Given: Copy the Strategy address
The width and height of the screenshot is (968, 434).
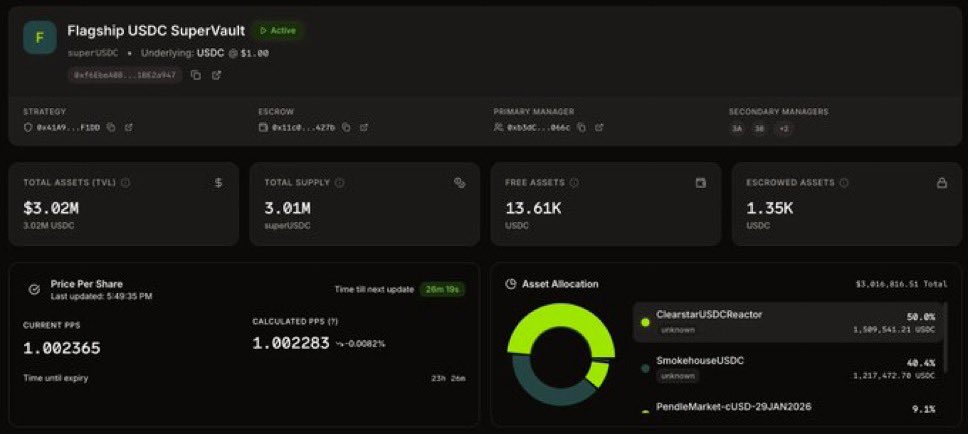Looking at the screenshot, I should click(x=111, y=127).
